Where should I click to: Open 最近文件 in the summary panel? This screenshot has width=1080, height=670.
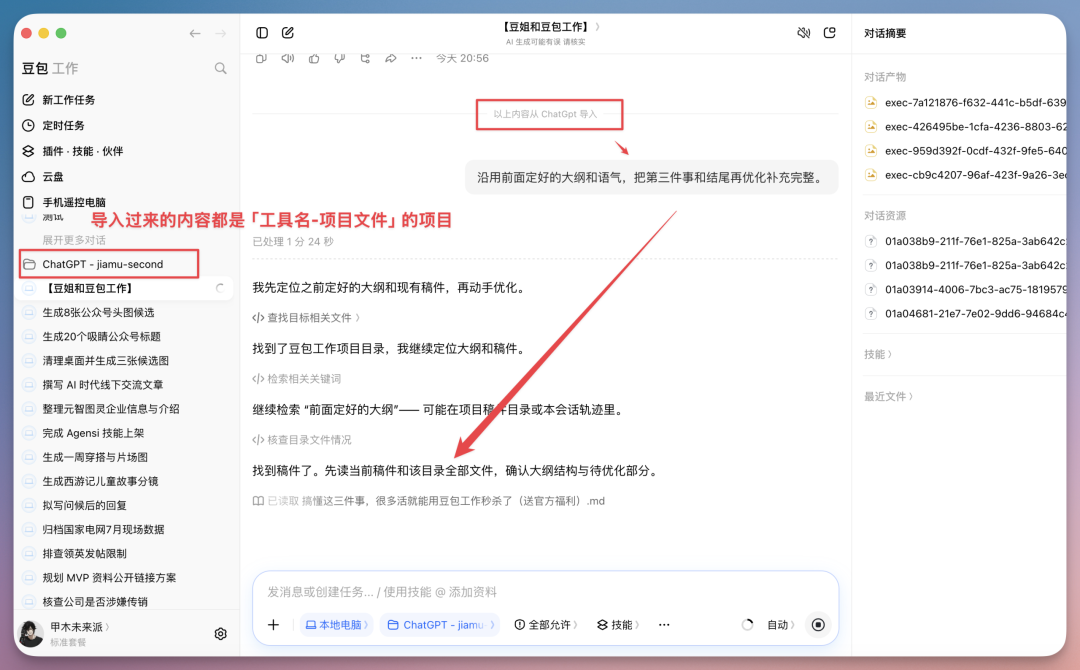pos(889,396)
